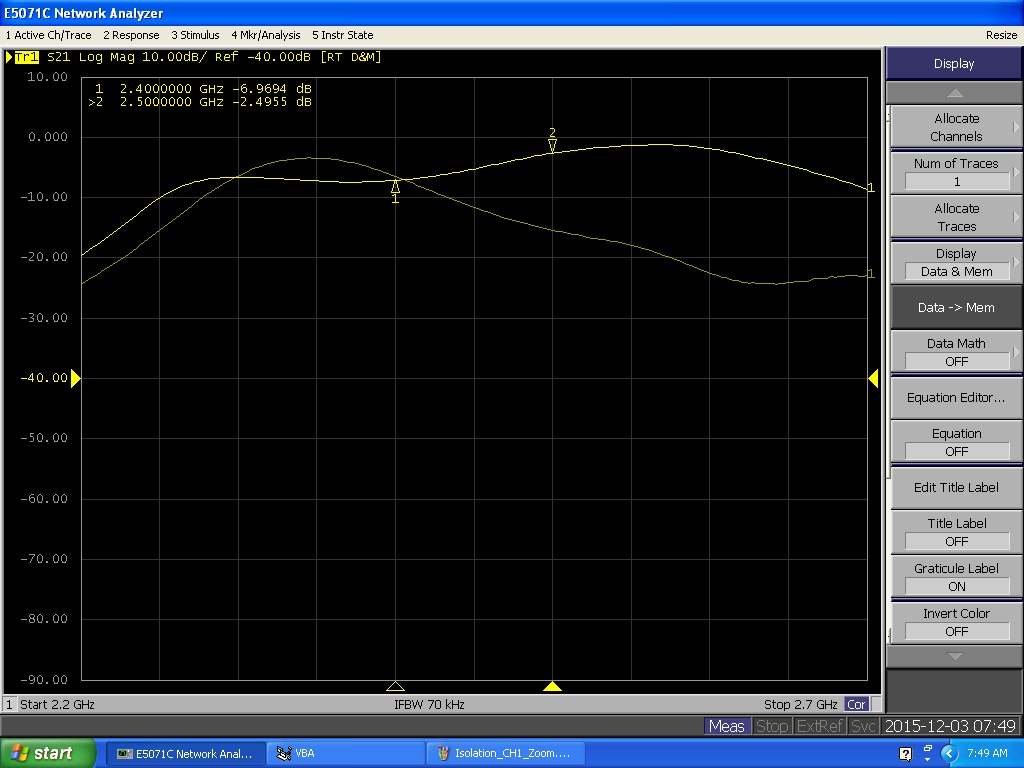Click the right reference position arrow
Screen dimensions: 1024x768
(x=873, y=378)
